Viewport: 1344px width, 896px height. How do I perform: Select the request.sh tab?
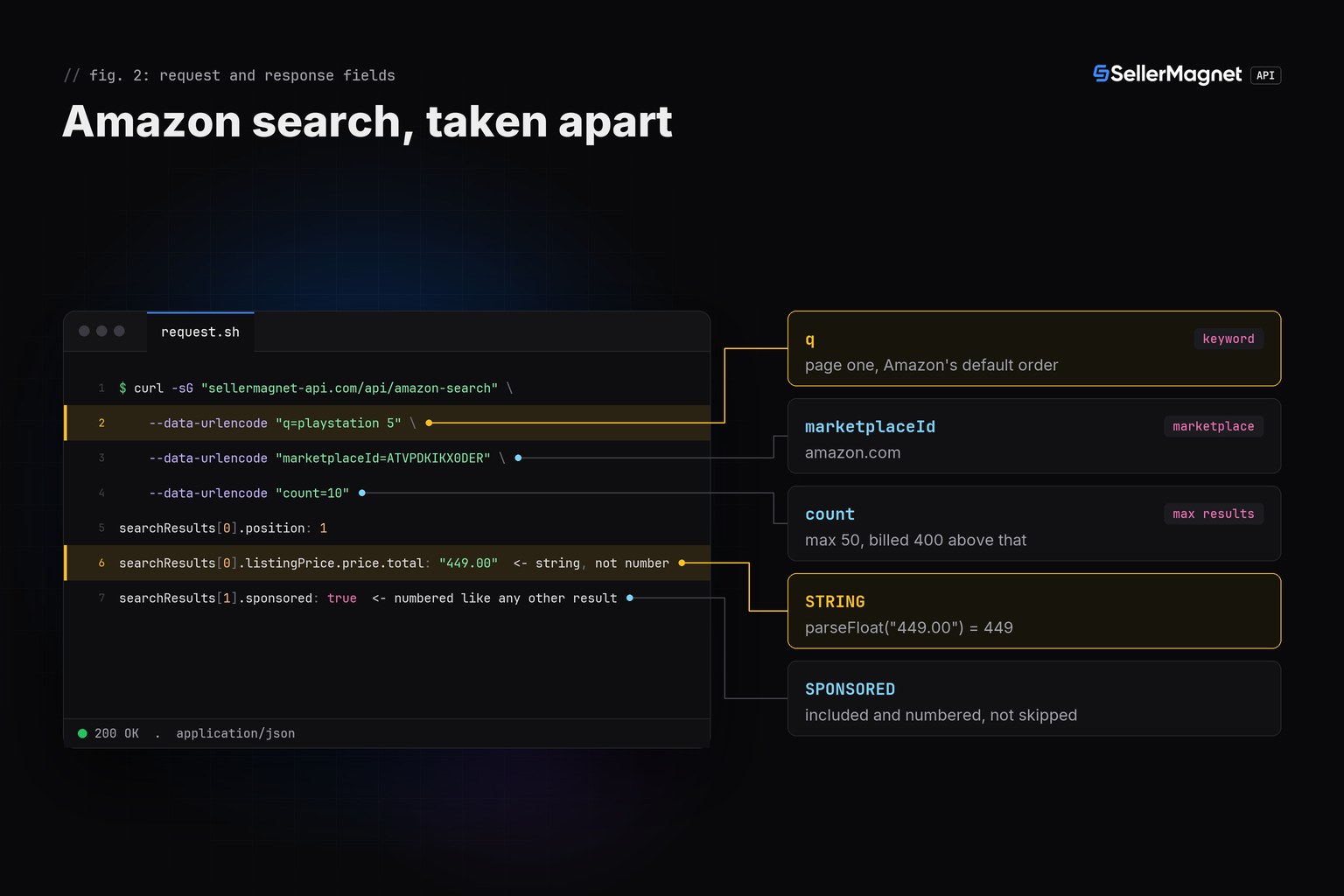pos(200,332)
